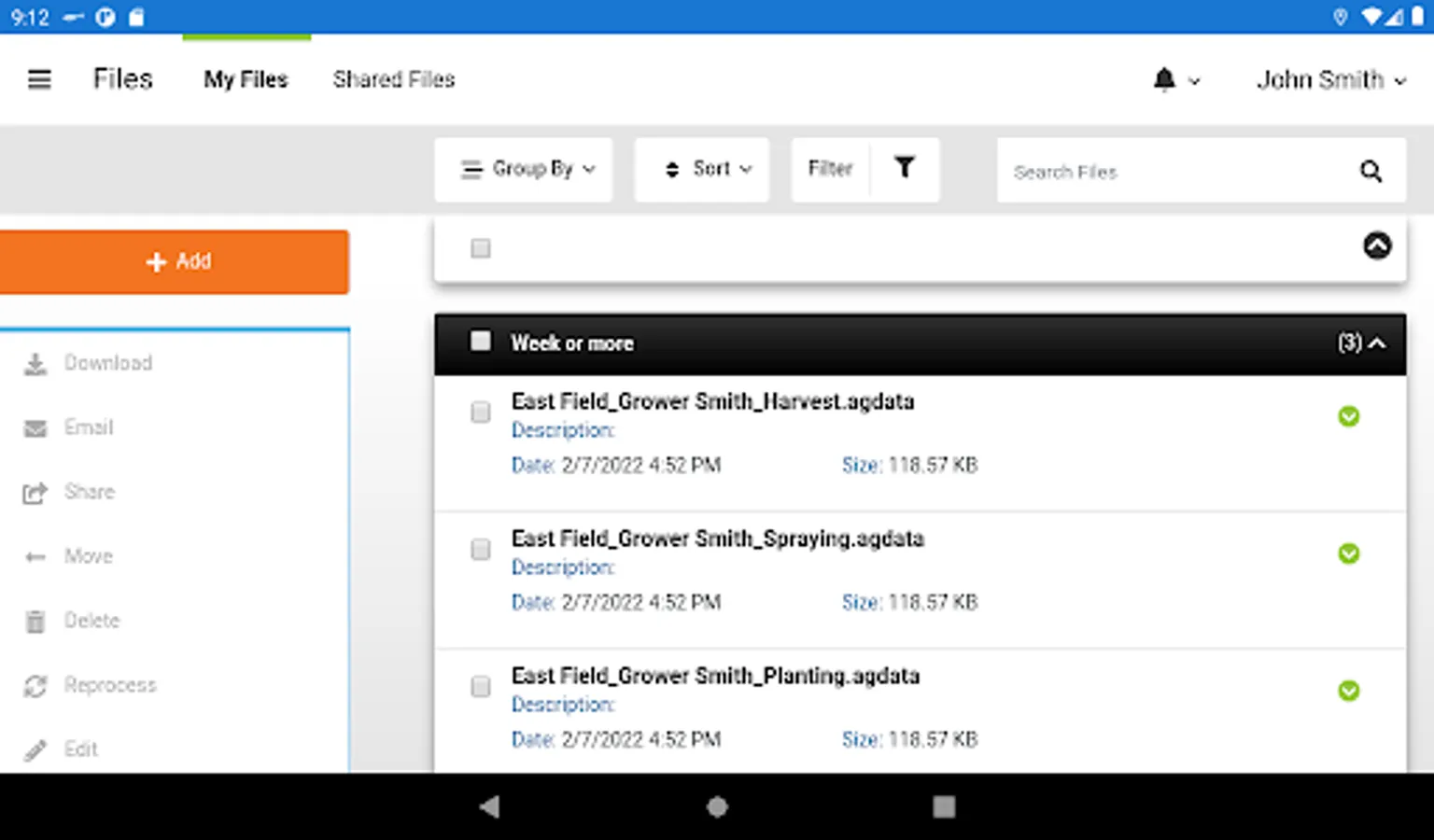
Task: Click the orange Add button
Action: (x=175, y=262)
